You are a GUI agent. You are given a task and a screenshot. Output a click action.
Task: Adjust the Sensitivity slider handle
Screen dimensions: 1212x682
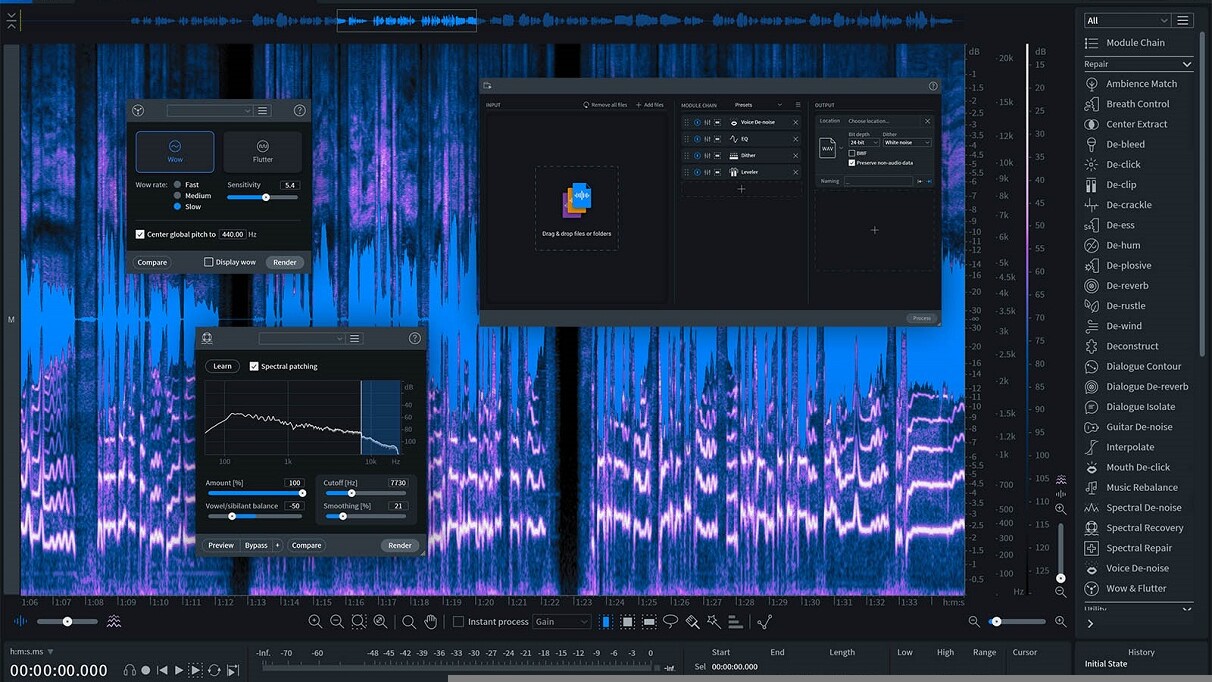(266, 197)
